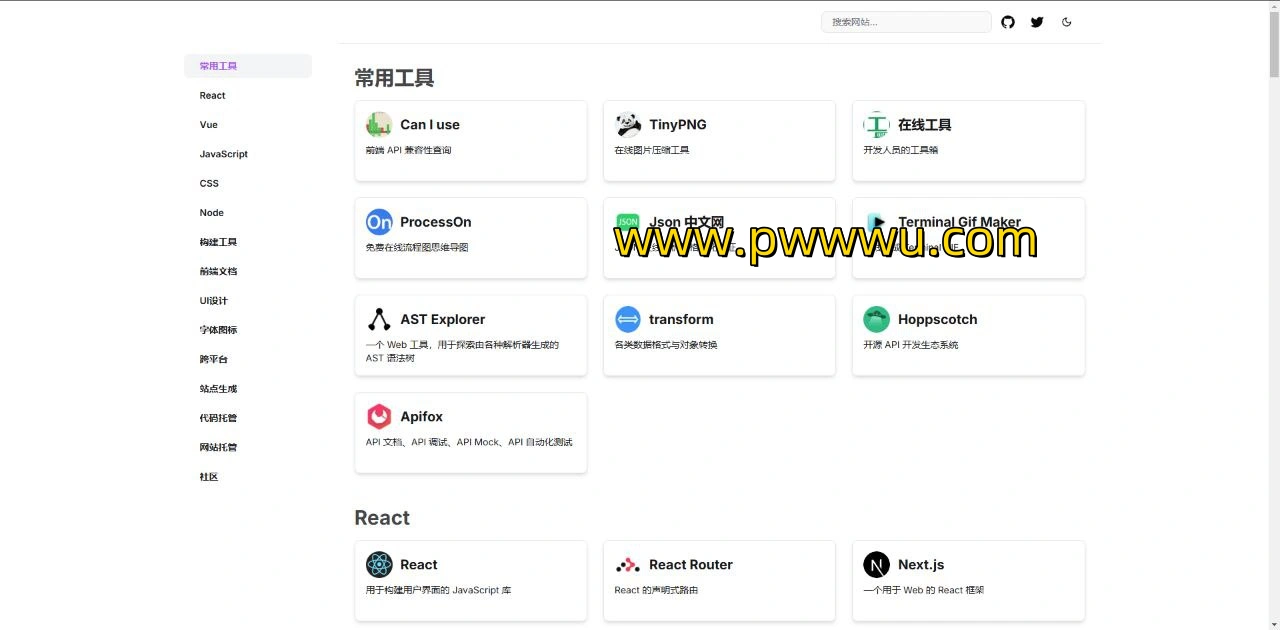Open the AST Explorer card title

click(x=443, y=319)
